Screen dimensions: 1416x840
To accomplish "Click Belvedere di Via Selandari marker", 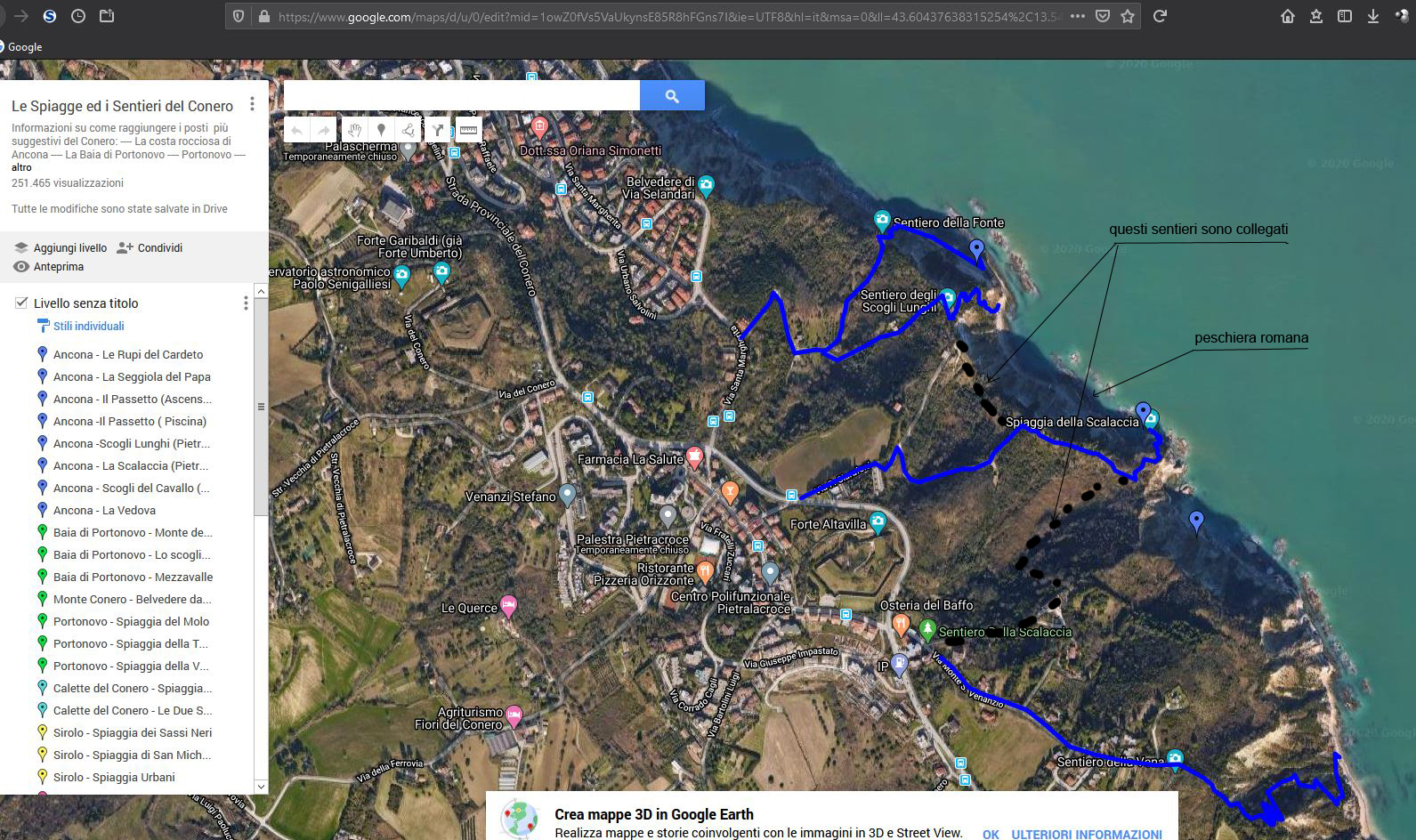I will 706,186.
